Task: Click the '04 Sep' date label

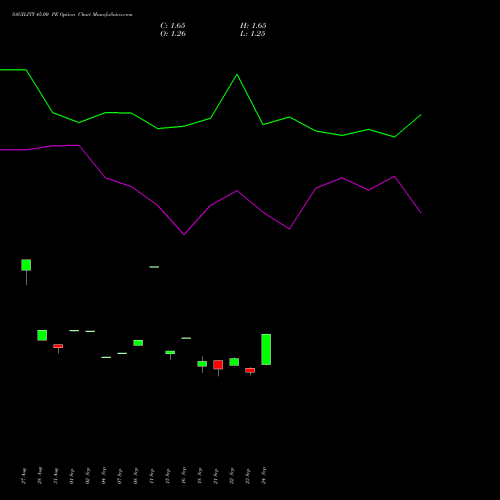Action: [x=104, y=476]
